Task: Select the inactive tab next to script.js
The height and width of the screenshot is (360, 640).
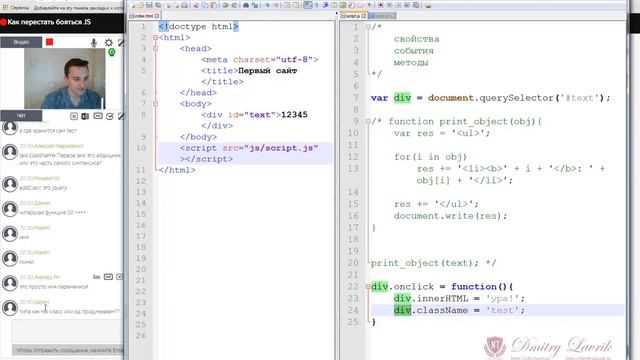Action: (x=382, y=16)
